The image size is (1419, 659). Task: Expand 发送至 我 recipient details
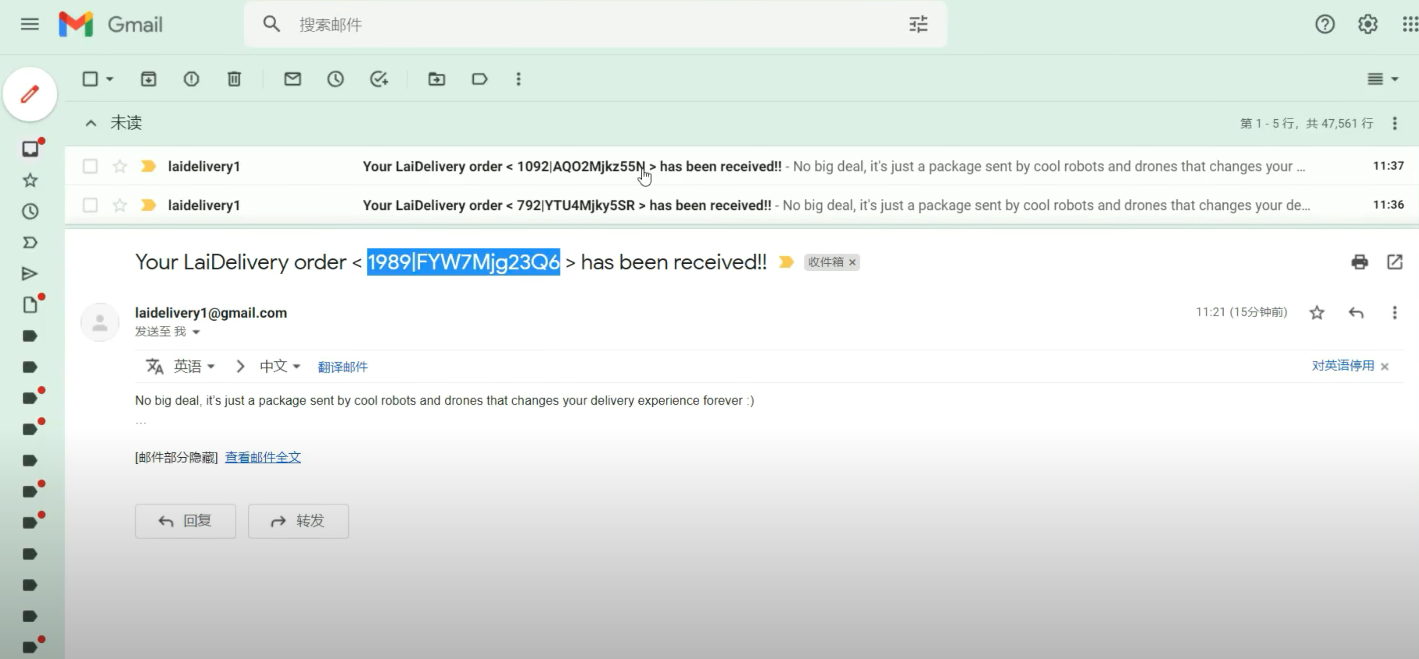click(x=196, y=332)
